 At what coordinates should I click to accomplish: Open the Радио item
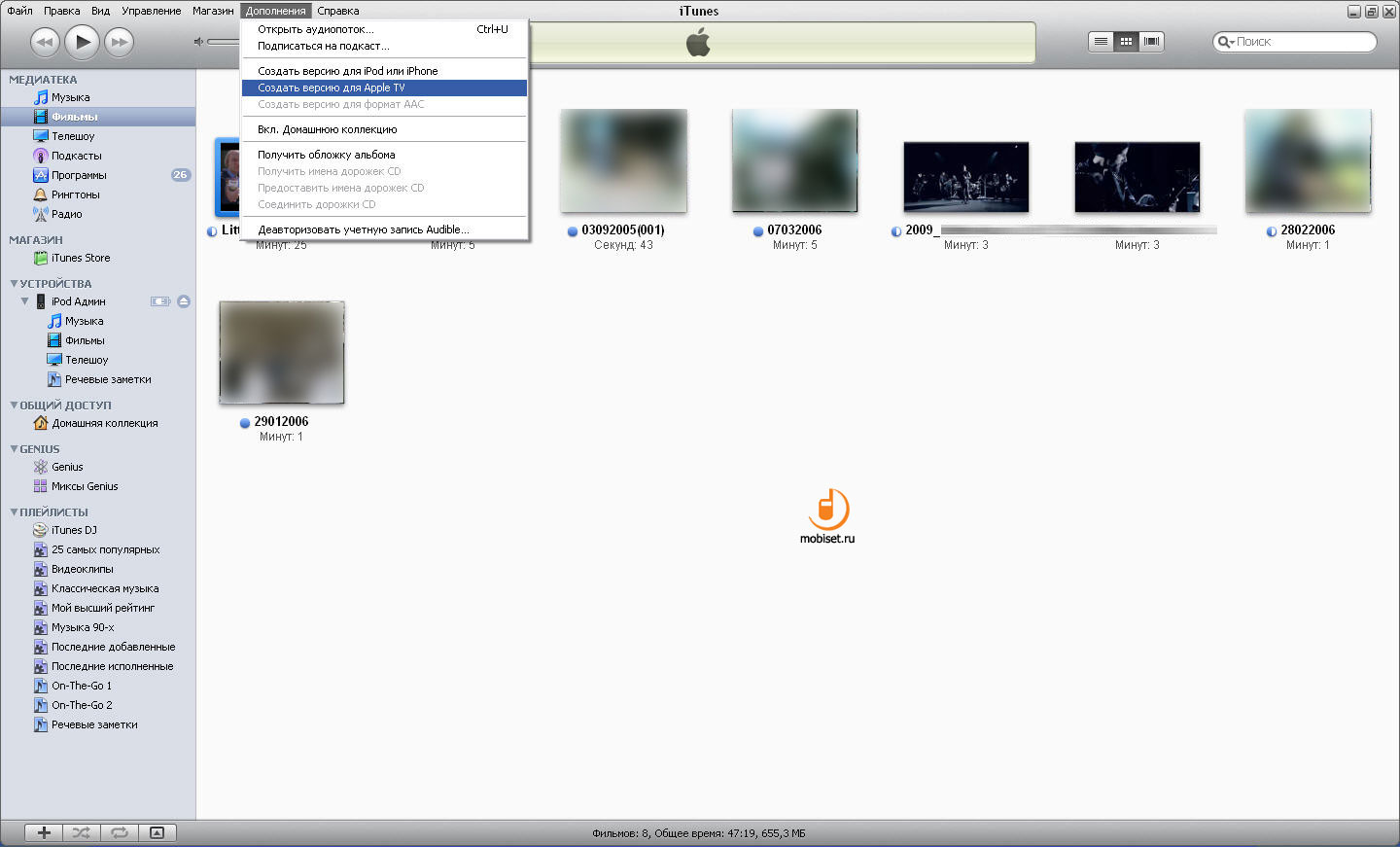[x=66, y=214]
